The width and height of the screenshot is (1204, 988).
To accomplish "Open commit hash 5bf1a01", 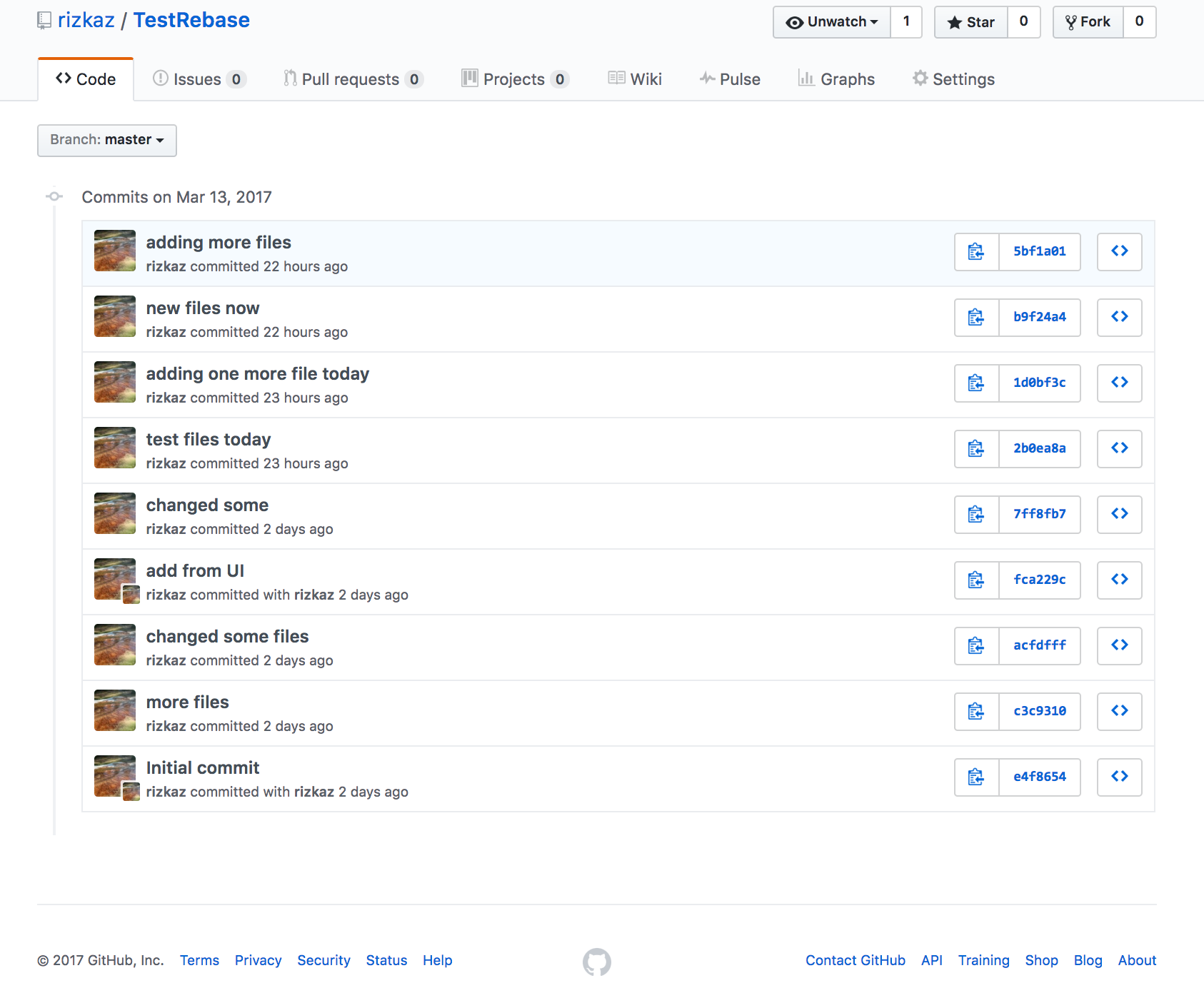I will (1039, 252).
